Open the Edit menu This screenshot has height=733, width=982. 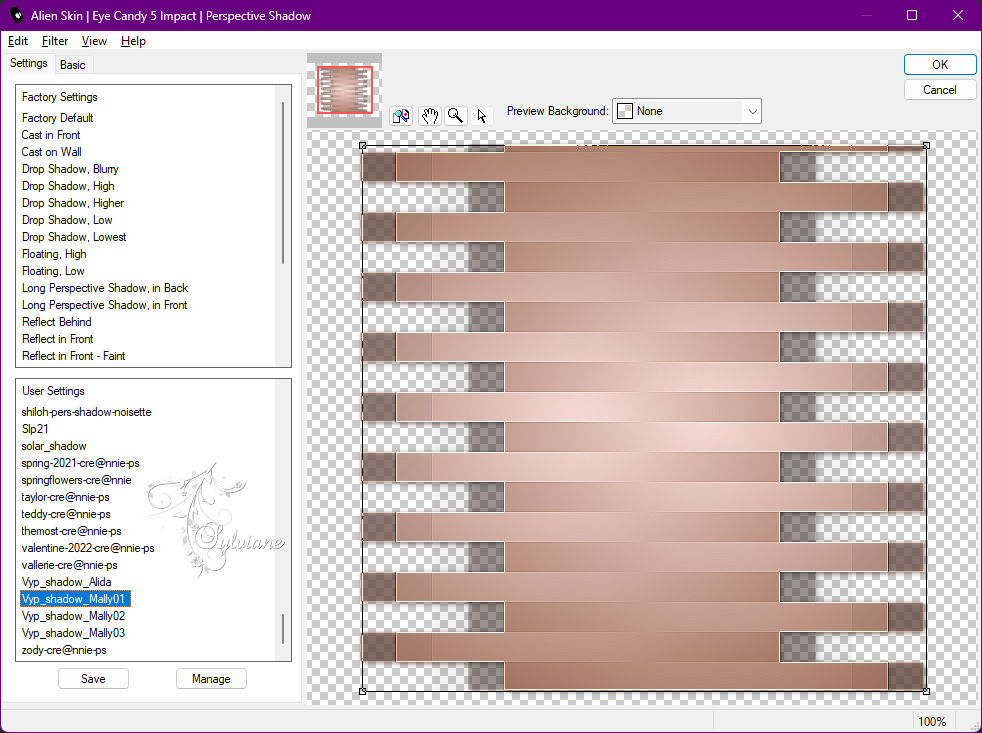18,41
